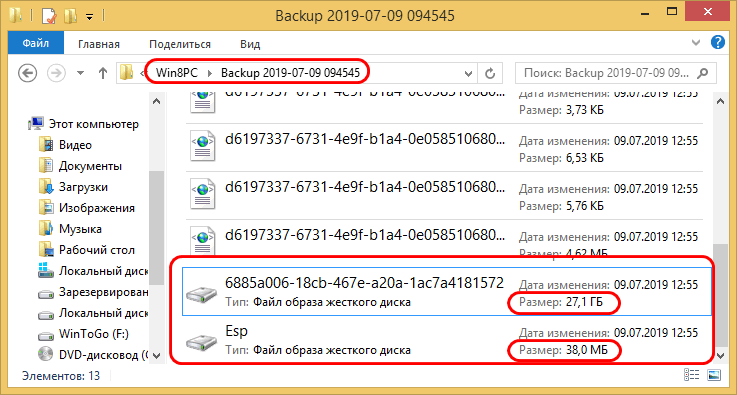
Task: Open Help with the question mark icon
Action: [x=718, y=43]
